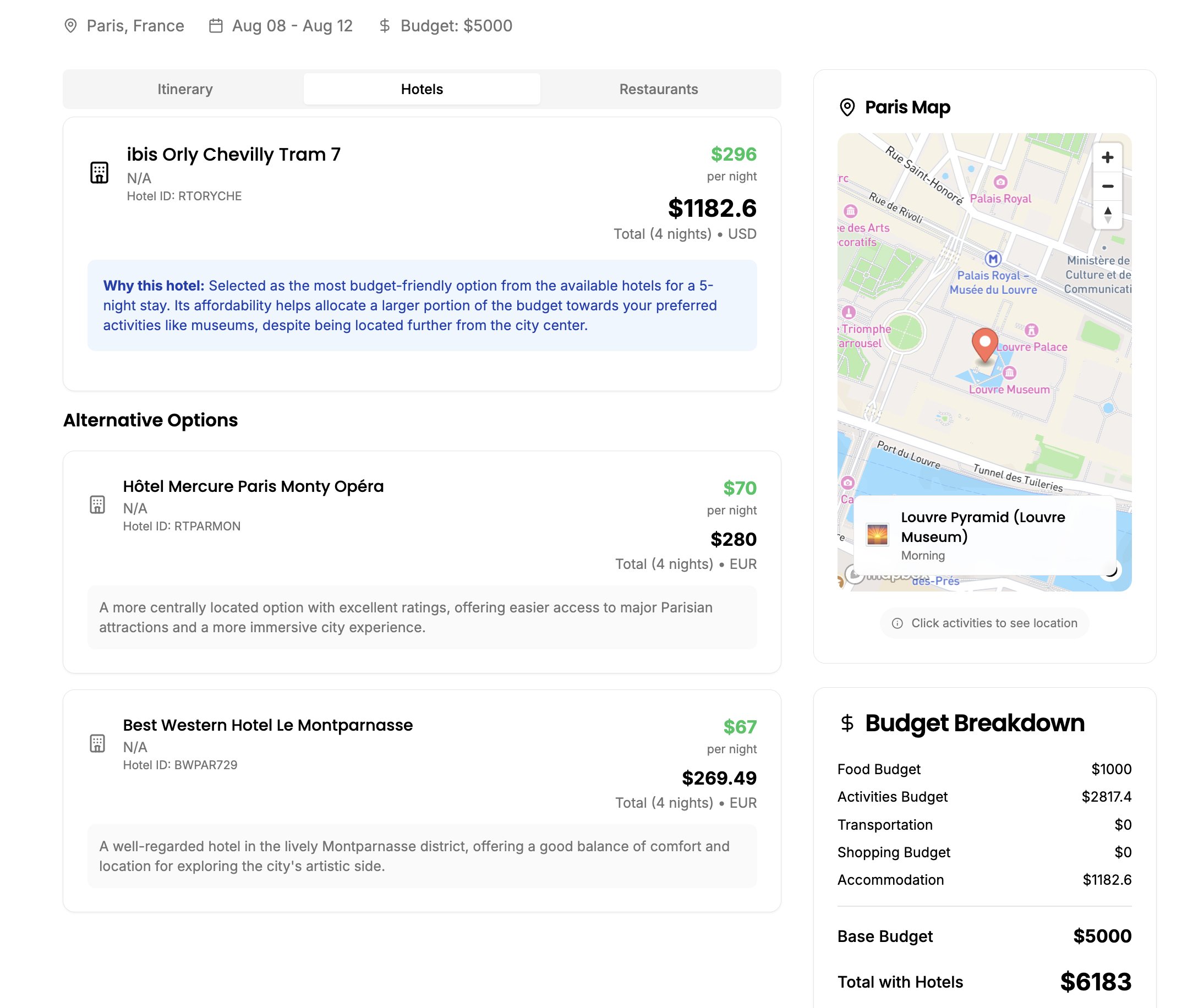Click the Hôtel Mercure building icon
This screenshot has height=1008, width=1182.
pos(97,505)
